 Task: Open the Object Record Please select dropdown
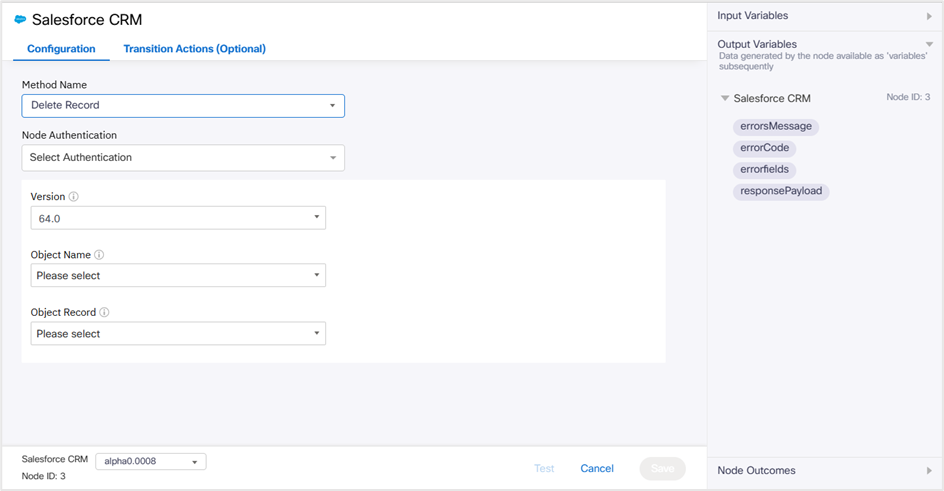point(178,333)
